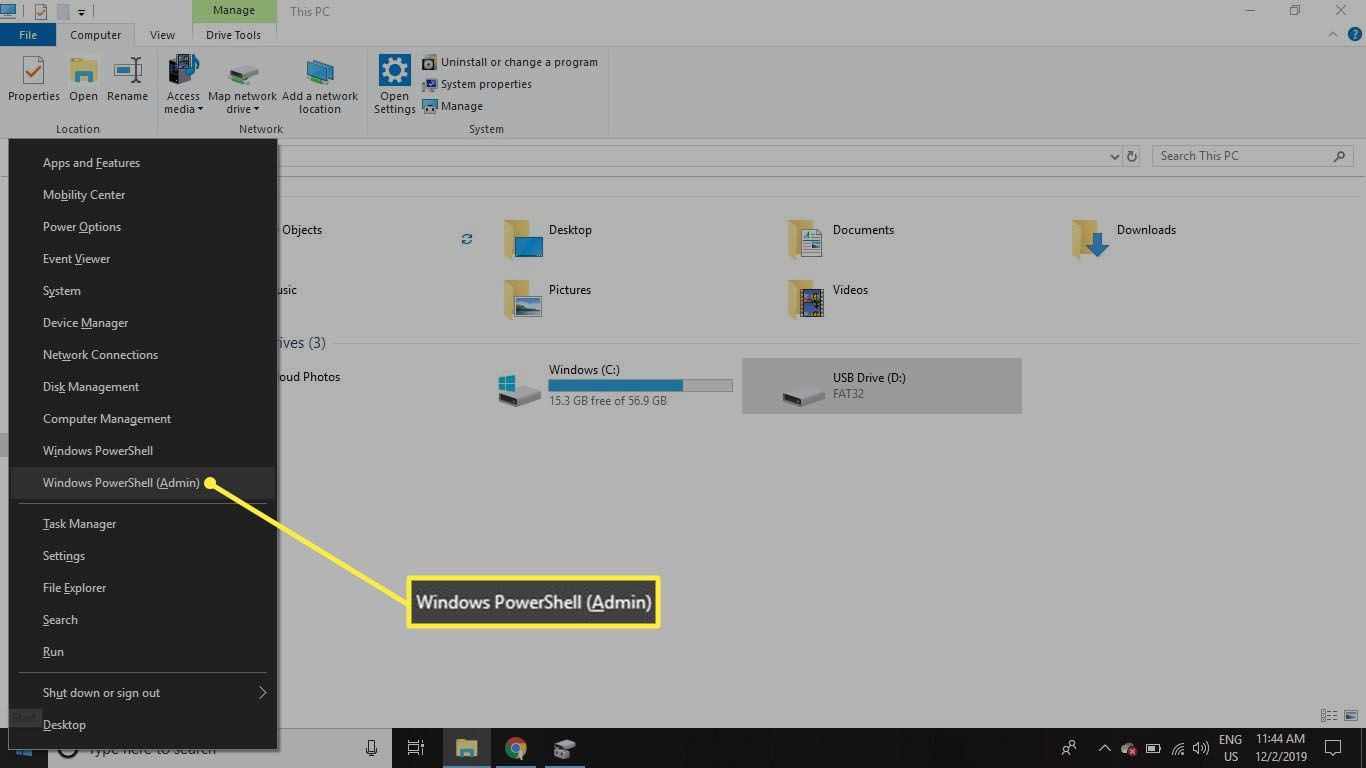Click the search magnifier icon

[x=1340, y=156]
